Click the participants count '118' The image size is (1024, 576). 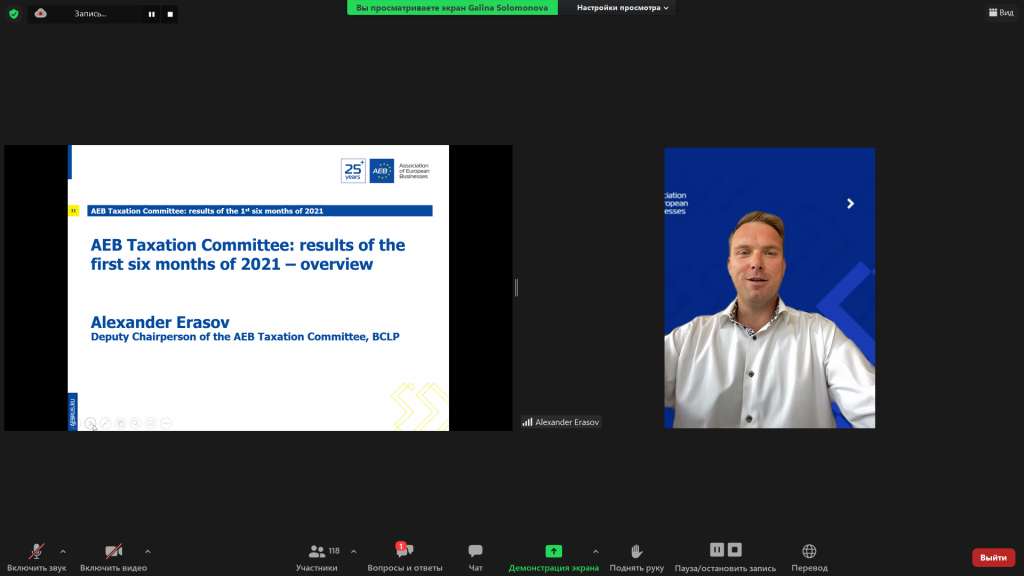click(x=334, y=551)
